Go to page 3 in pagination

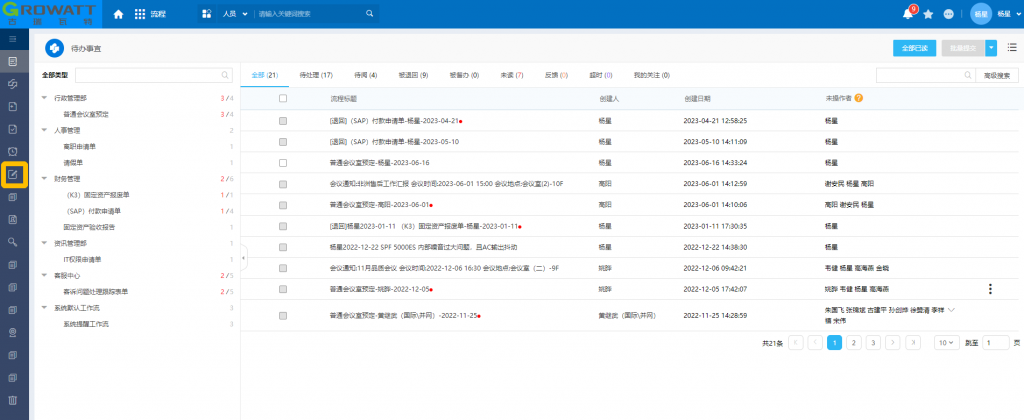click(x=873, y=342)
